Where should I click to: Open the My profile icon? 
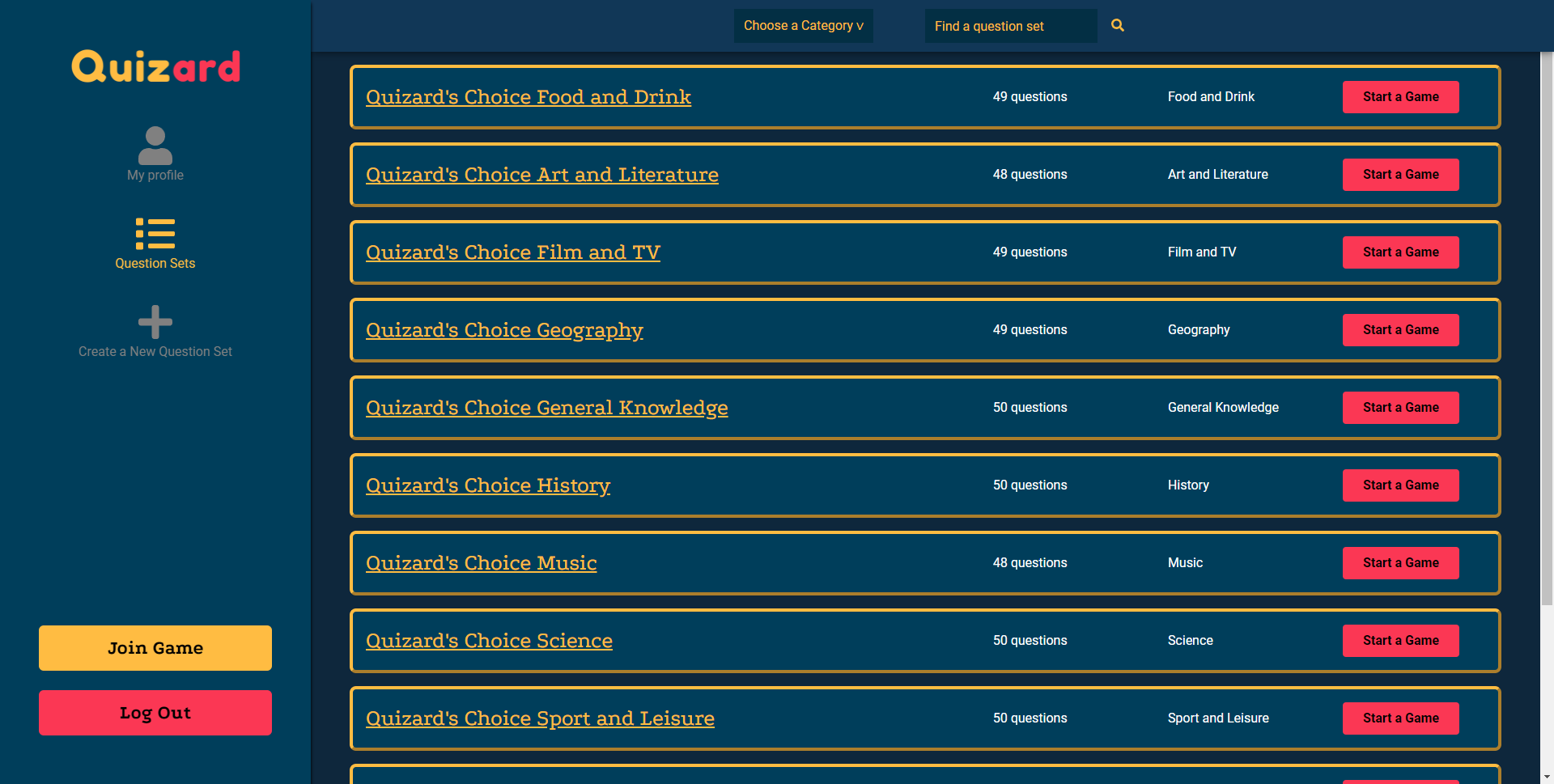click(155, 146)
